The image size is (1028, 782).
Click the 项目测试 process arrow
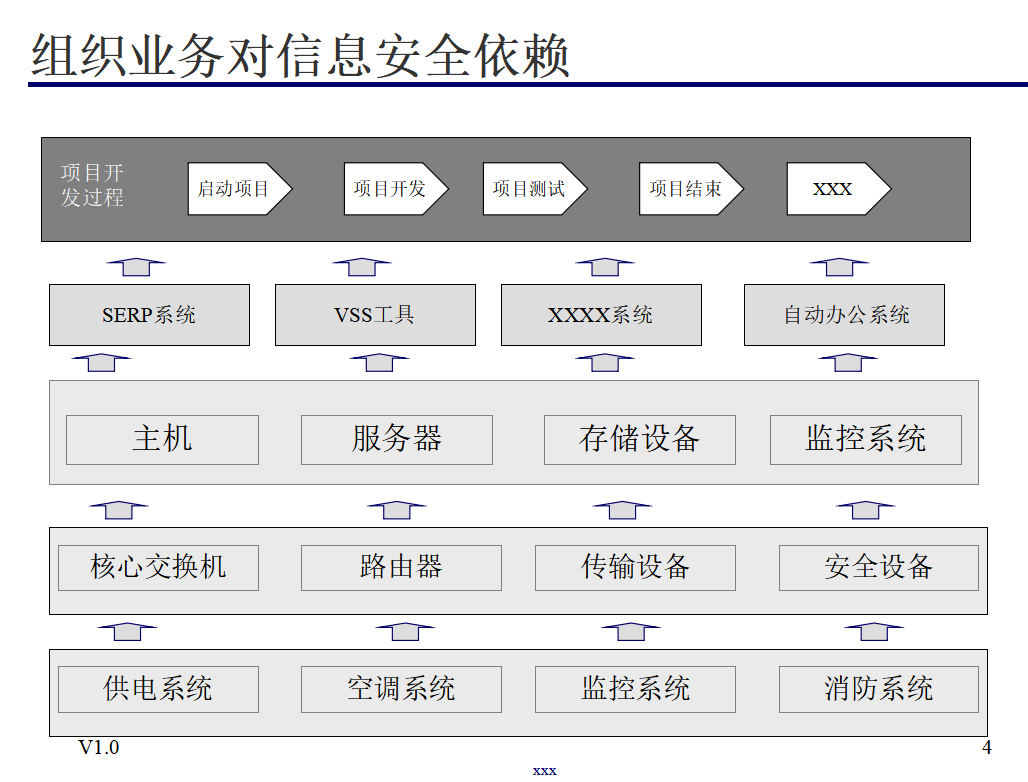[x=535, y=189]
